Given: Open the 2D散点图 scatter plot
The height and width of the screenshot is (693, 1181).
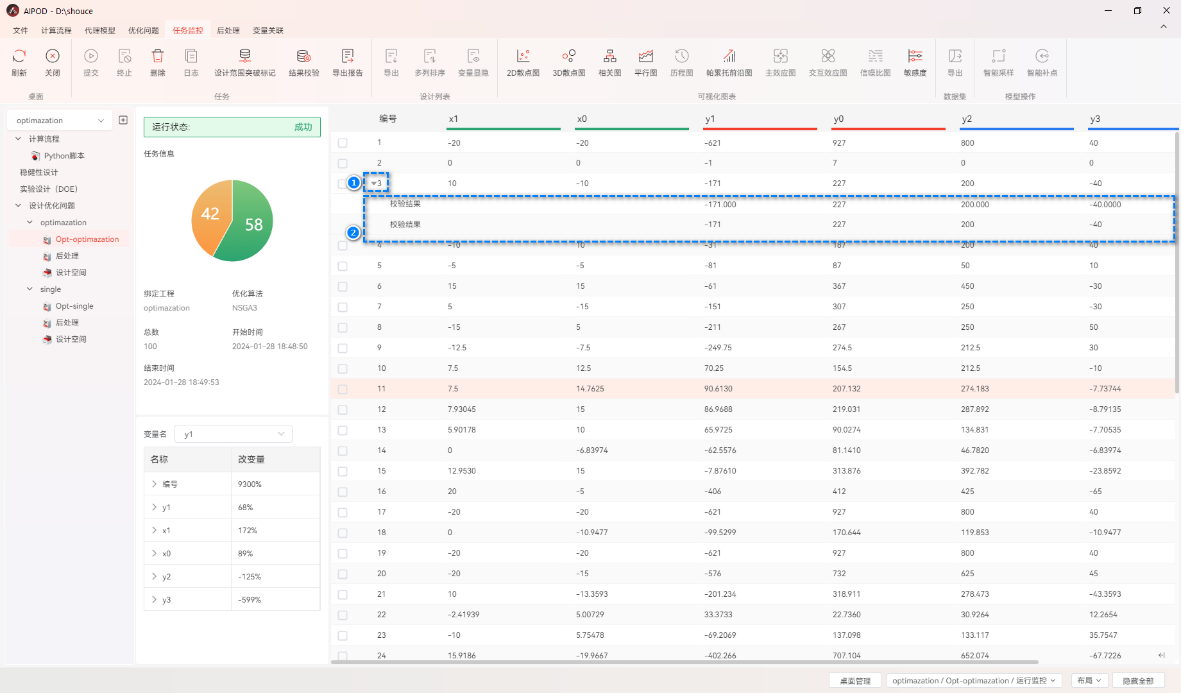Looking at the screenshot, I should pyautogui.click(x=522, y=57).
